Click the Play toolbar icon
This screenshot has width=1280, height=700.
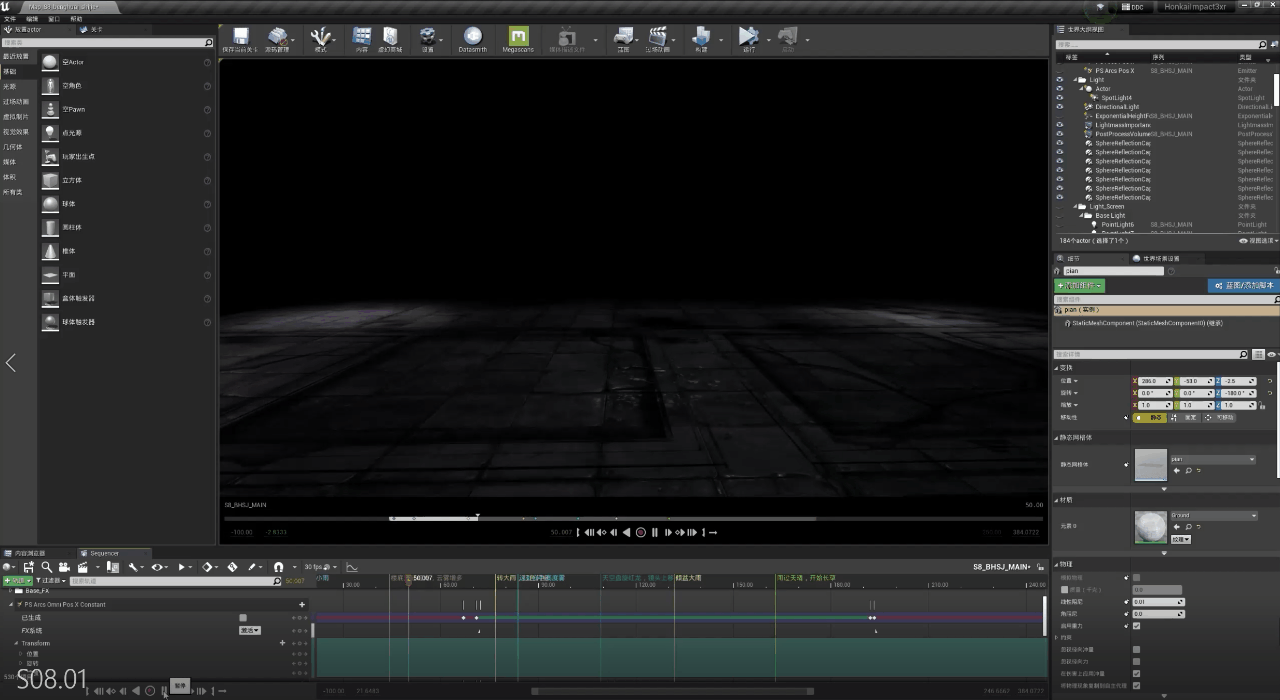pos(748,37)
